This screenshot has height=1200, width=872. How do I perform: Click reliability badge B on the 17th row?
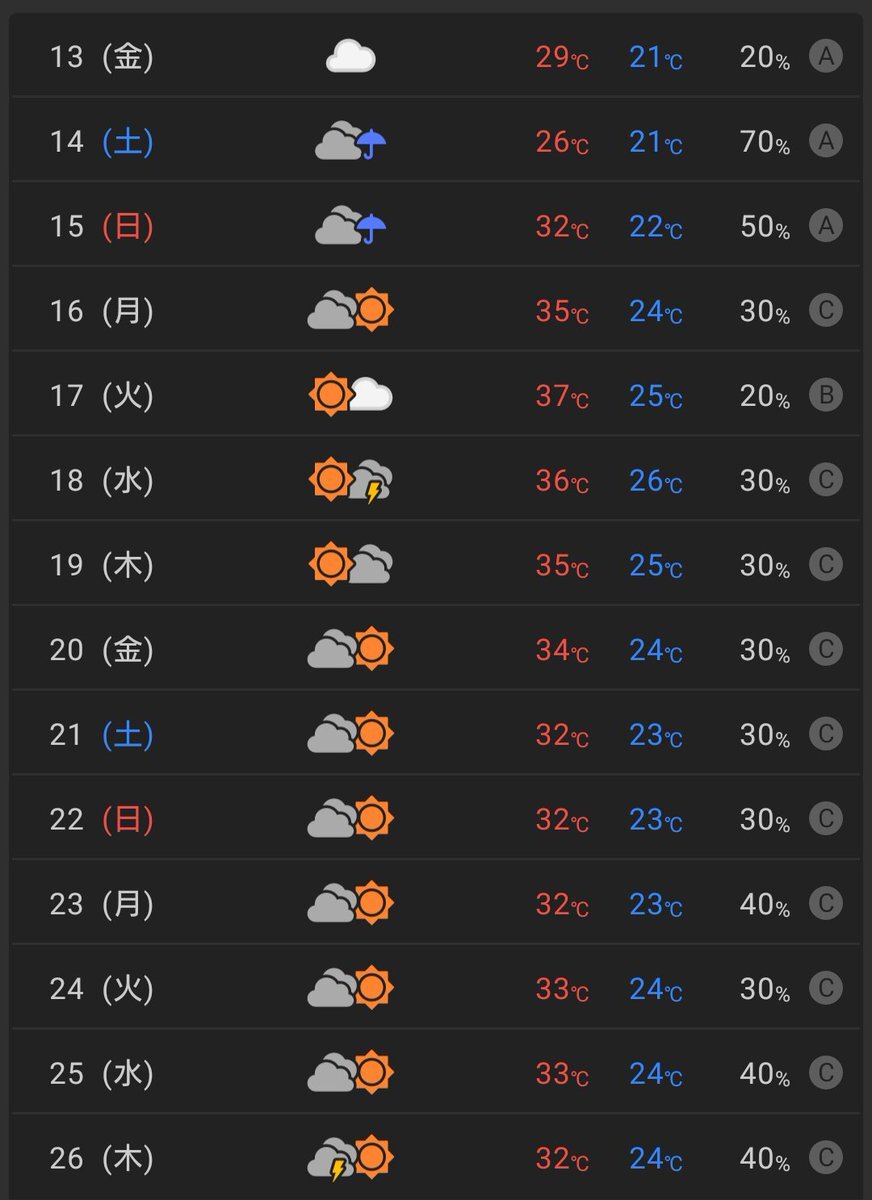[825, 396]
